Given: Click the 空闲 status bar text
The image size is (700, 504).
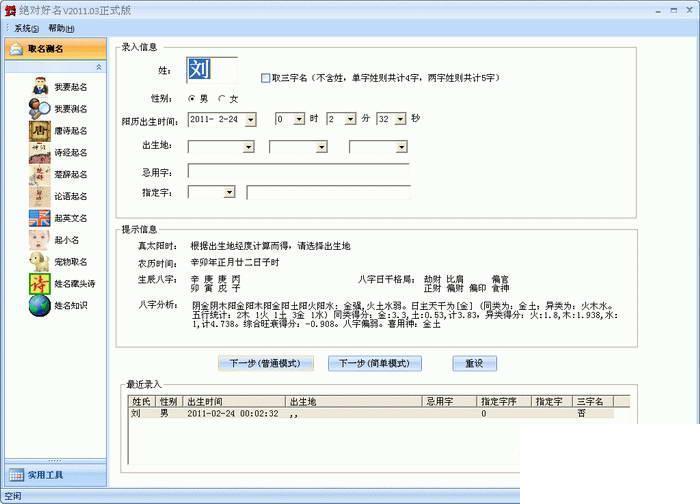Looking at the screenshot, I should tap(13, 496).
